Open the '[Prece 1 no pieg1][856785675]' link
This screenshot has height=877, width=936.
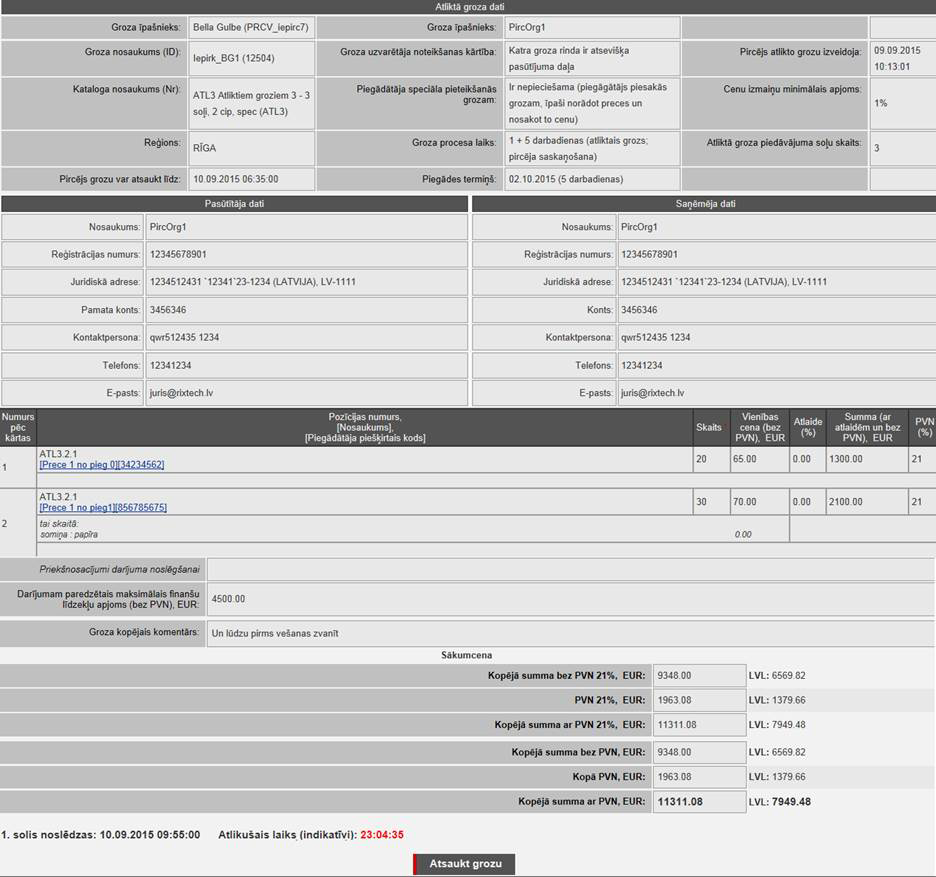[x=103, y=508]
